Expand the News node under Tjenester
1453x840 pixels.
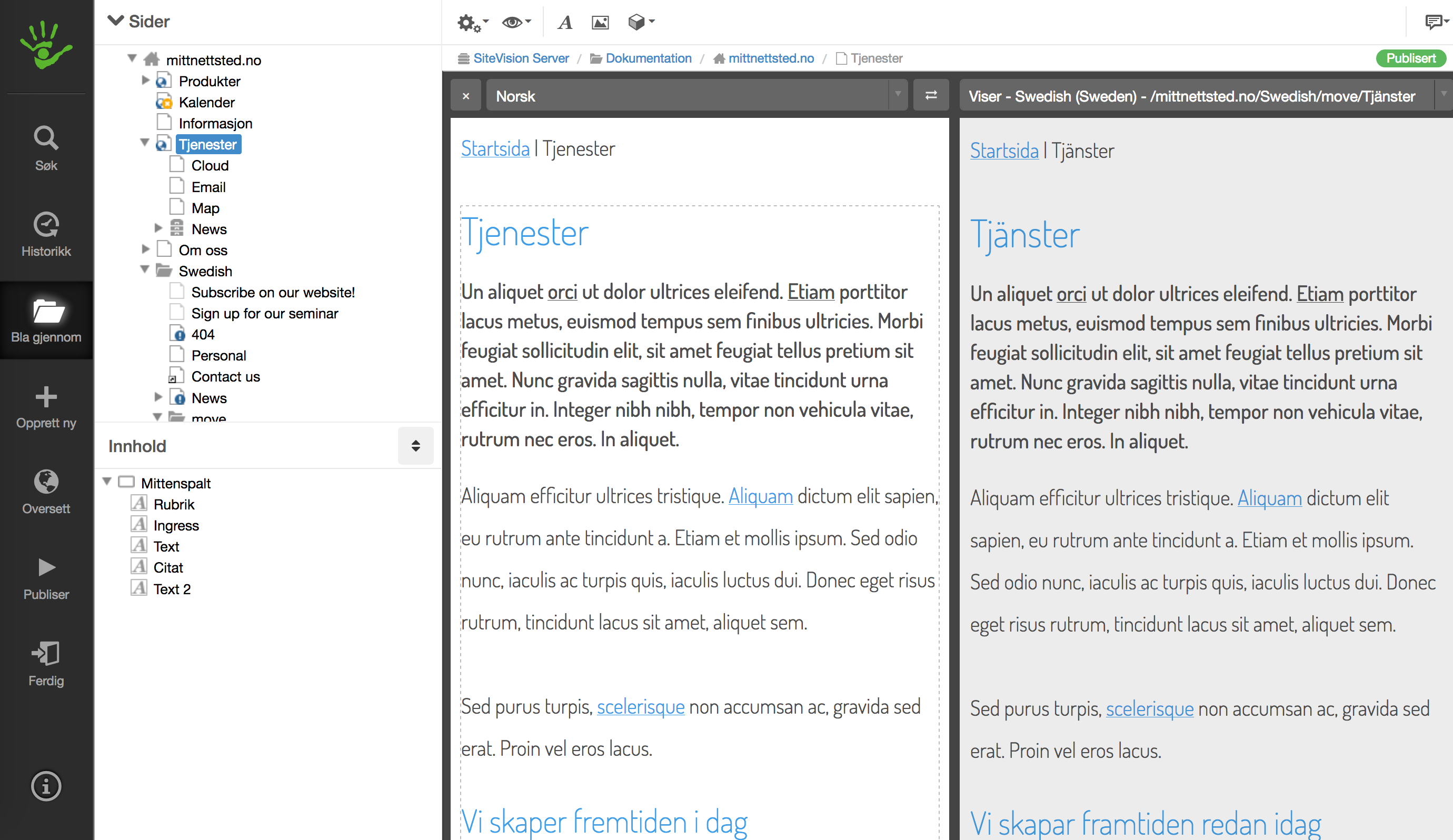click(158, 228)
